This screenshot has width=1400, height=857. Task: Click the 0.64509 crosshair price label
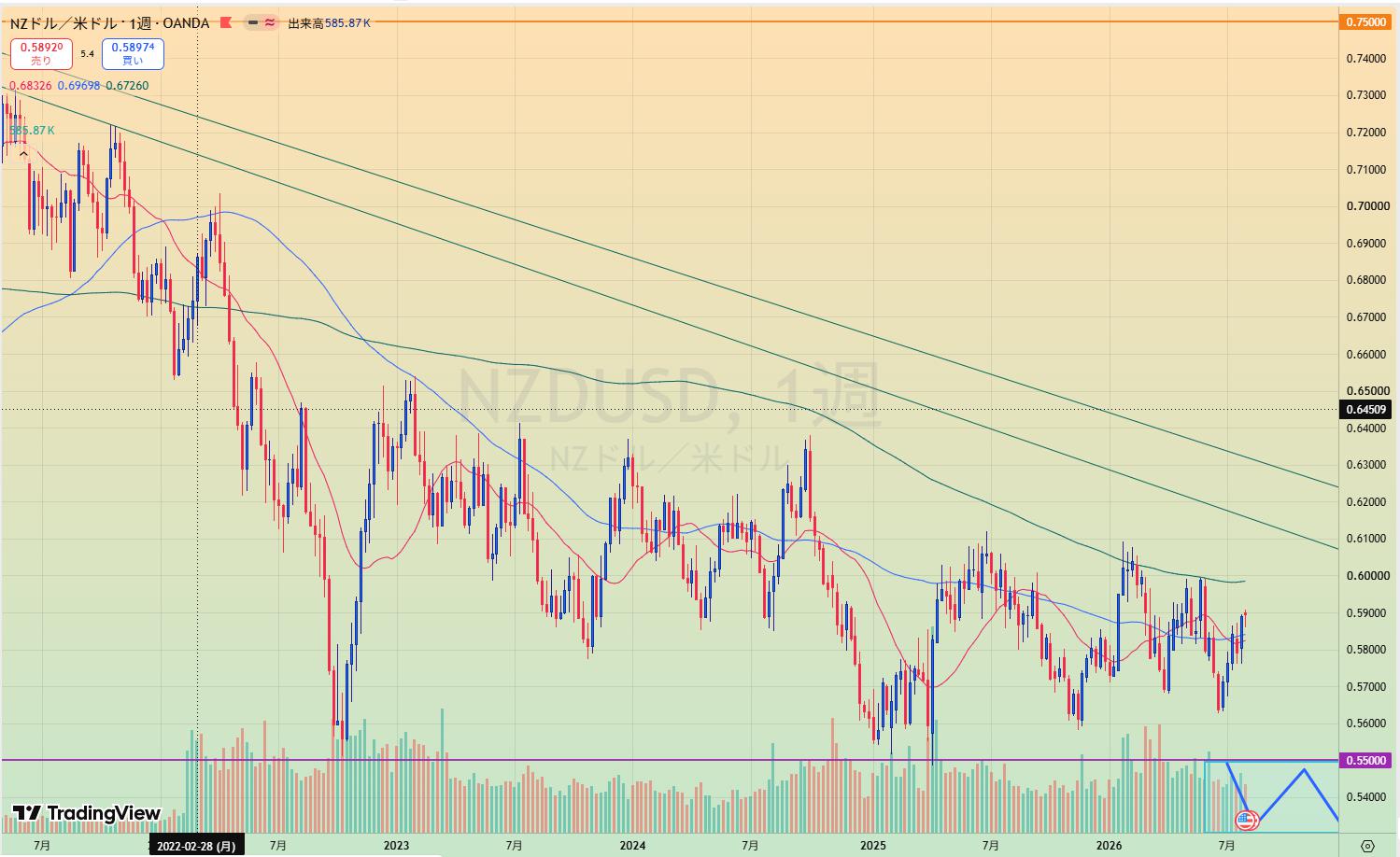coord(1365,409)
